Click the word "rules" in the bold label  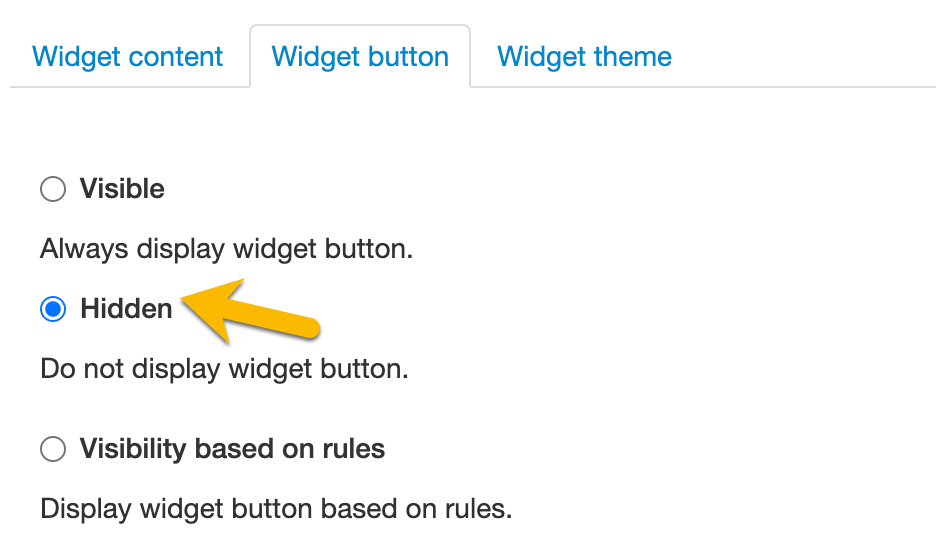350,449
